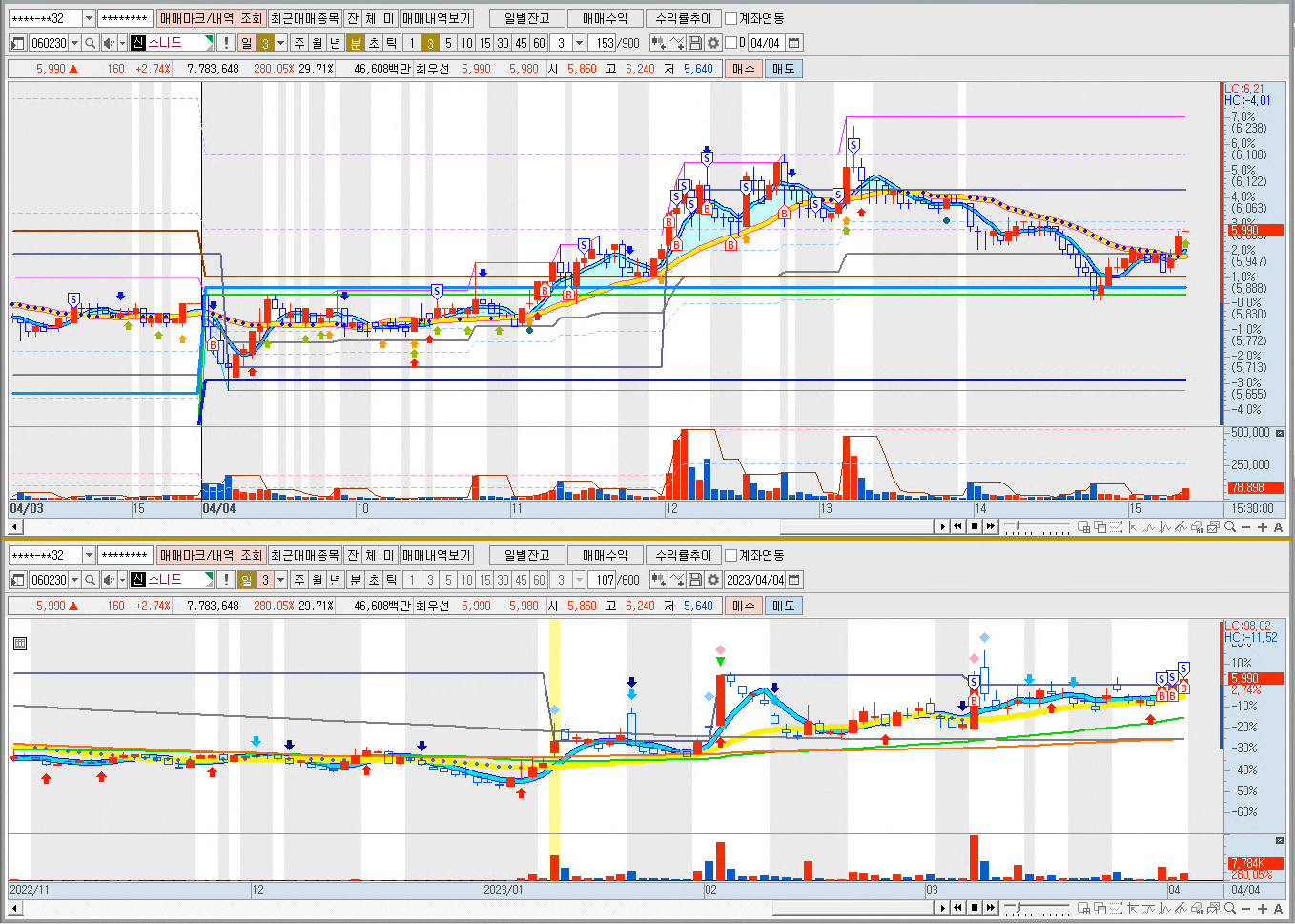Click the rewind button below top chart
Image resolution: width=1295 pixels, height=924 pixels.
click(x=957, y=526)
